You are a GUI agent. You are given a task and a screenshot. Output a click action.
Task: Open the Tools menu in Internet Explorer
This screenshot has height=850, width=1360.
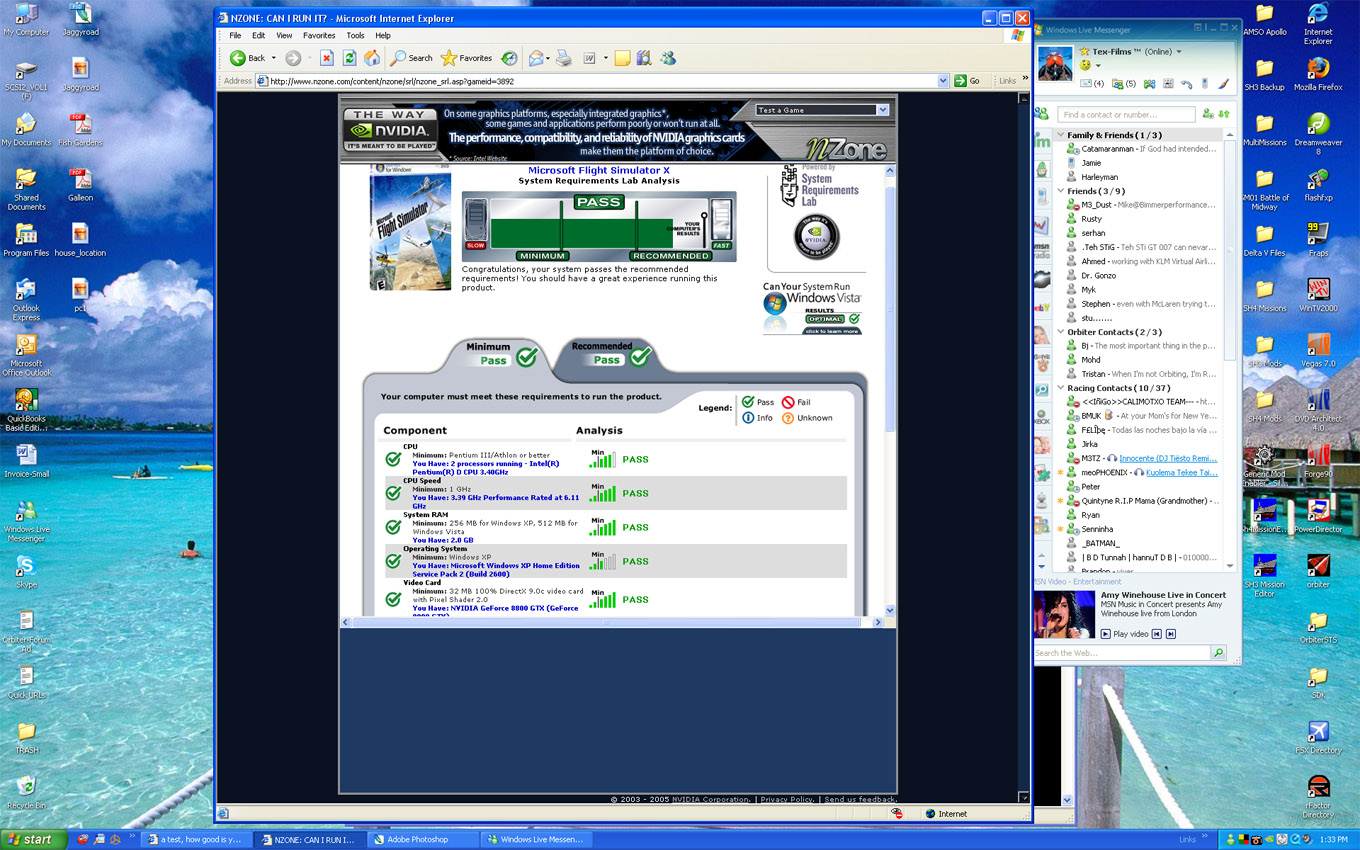[x=356, y=35]
